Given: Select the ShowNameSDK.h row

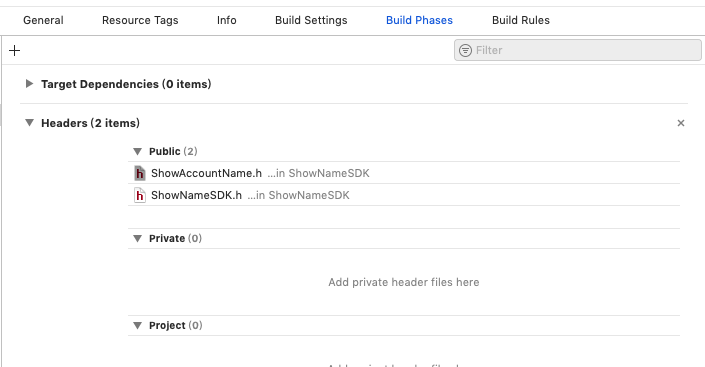Looking at the screenshot, I should [x=404, y=195].
